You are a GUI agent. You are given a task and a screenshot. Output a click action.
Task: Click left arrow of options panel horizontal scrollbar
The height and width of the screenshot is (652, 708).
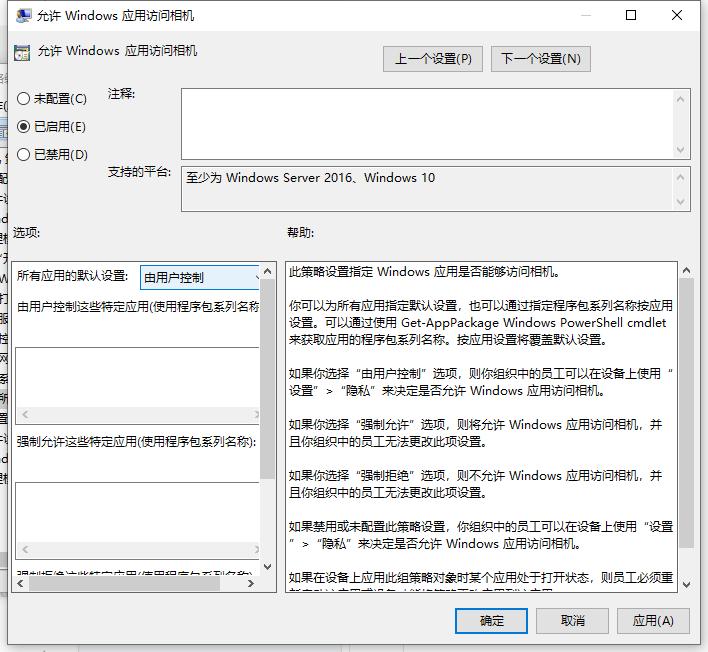[20, 583]
